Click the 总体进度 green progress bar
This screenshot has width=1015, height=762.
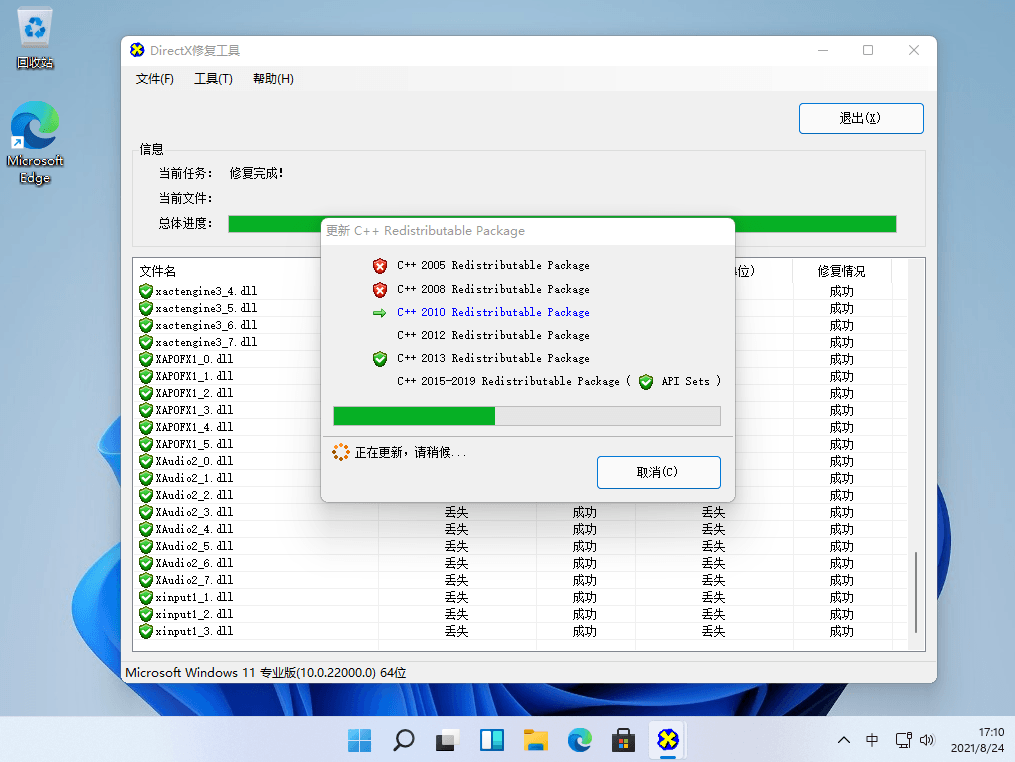pyautogui.click(x=562, y=224)
